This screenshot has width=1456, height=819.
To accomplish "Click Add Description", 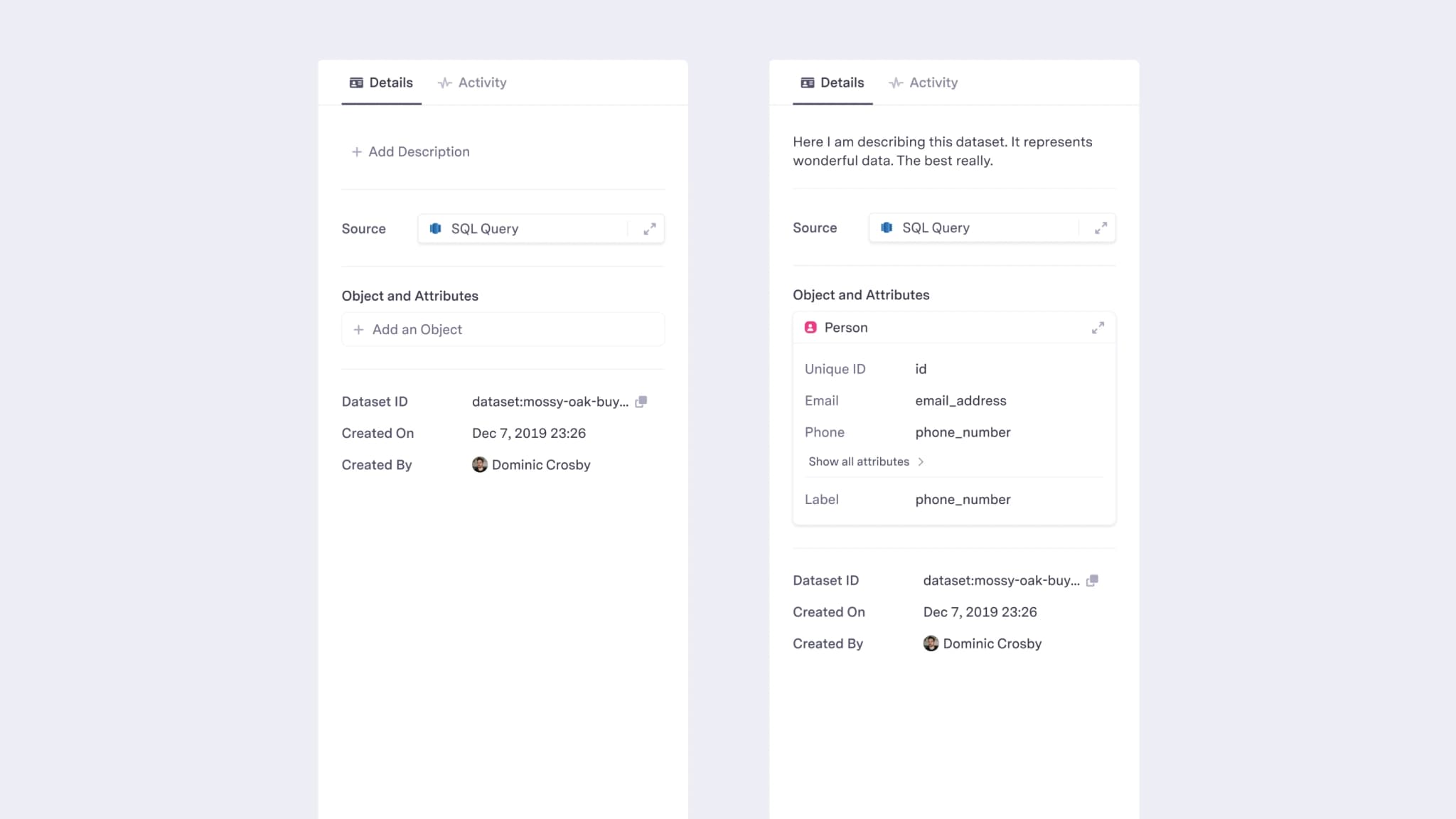I will 411,152.
